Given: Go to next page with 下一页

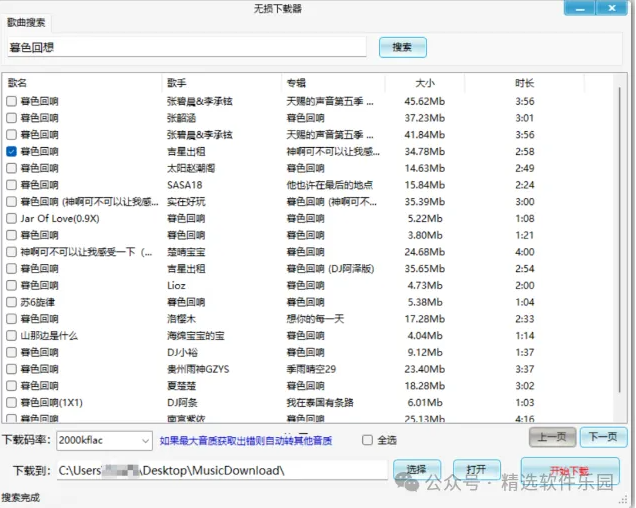Looking at the screenshot, I should point(603,437).
